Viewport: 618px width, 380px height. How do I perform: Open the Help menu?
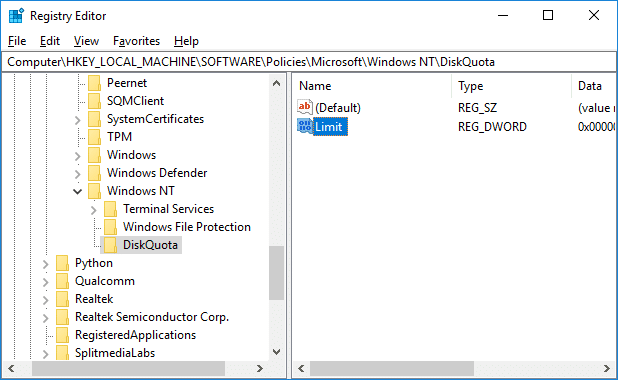(x=186, y=41)
